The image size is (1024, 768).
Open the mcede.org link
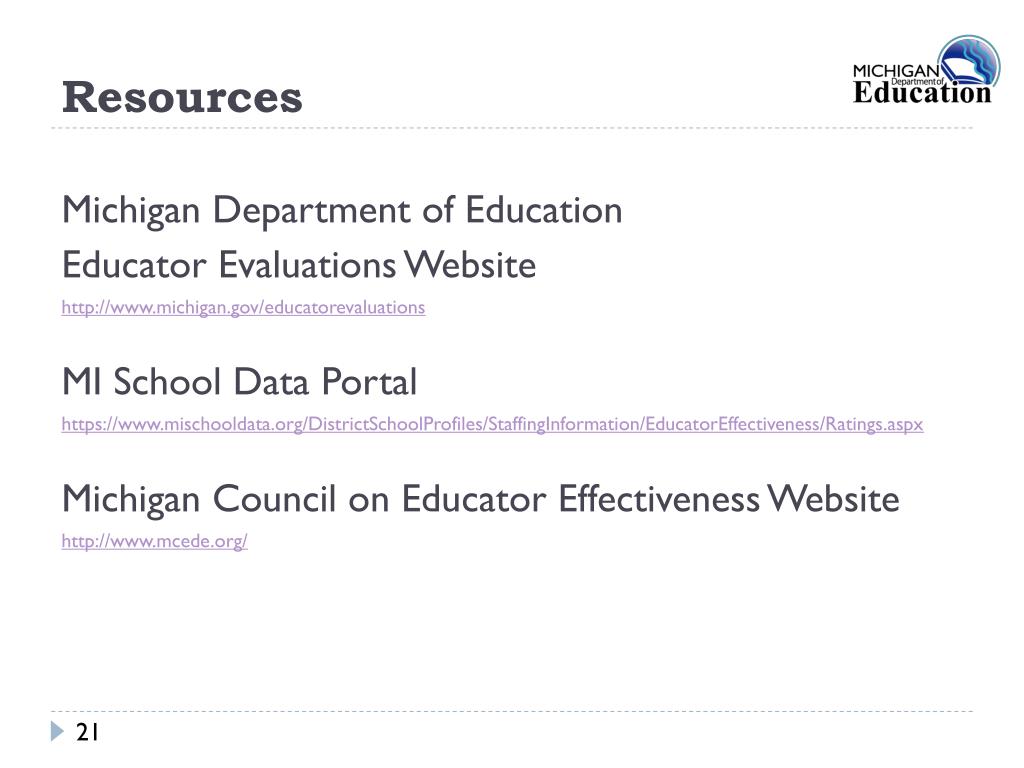coord(154,541)
